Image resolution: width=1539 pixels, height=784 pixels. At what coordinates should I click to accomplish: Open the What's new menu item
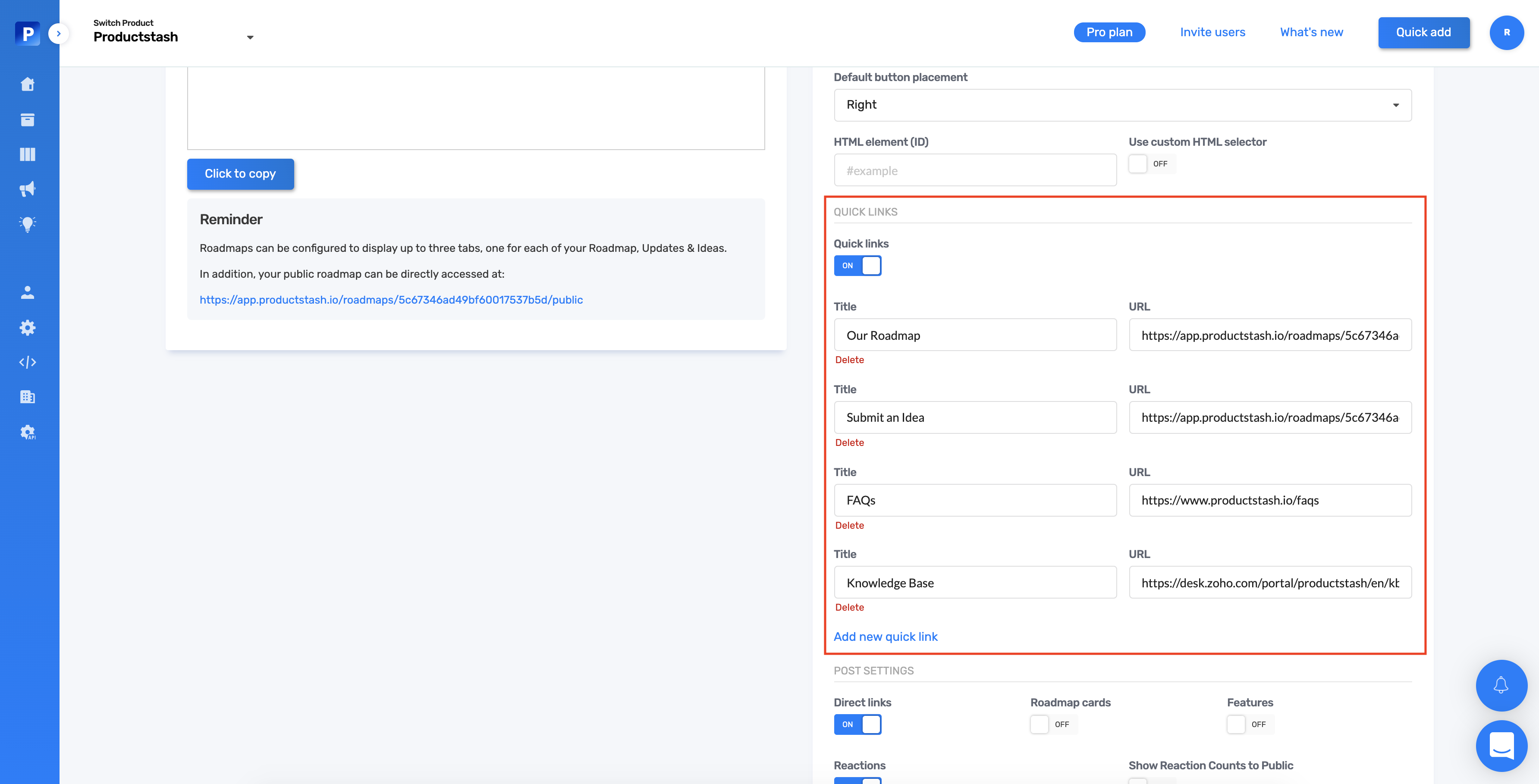(x=1311, y=32)
